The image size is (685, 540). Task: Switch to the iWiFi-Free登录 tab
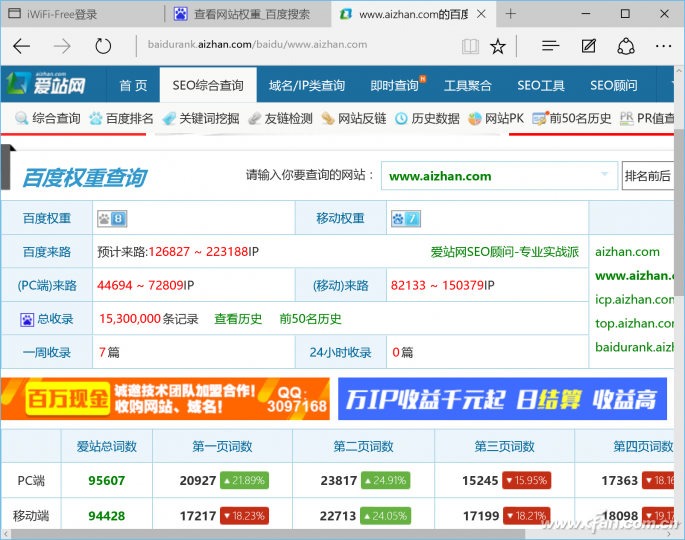(82, 14)
